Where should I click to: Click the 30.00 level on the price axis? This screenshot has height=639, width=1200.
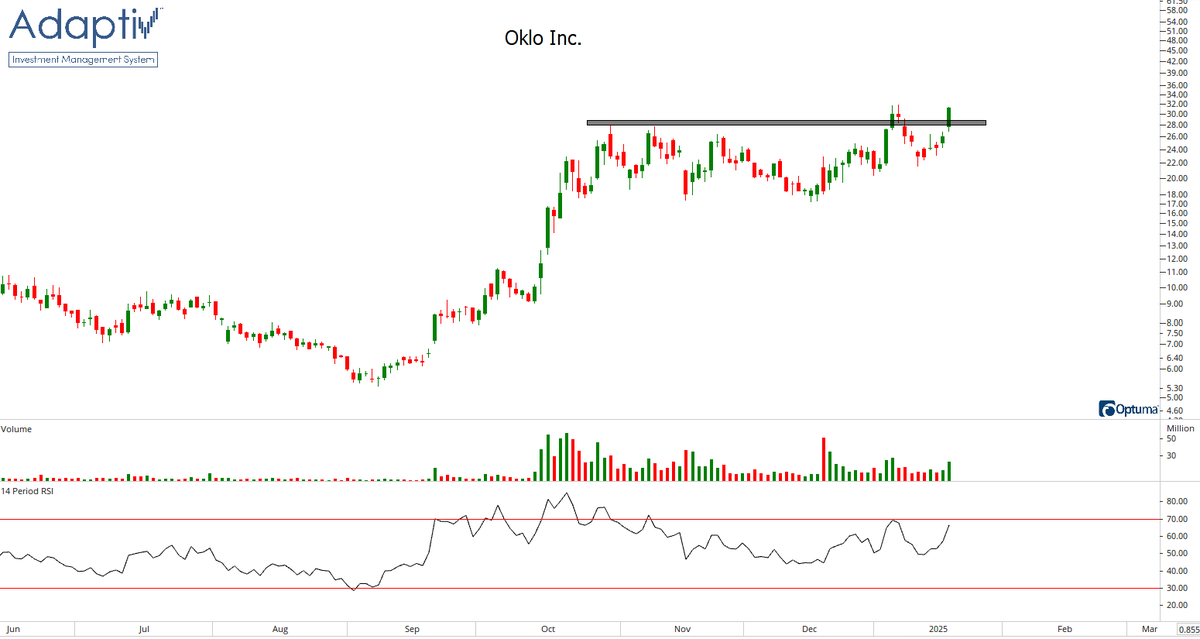(x=1176, y=114)
